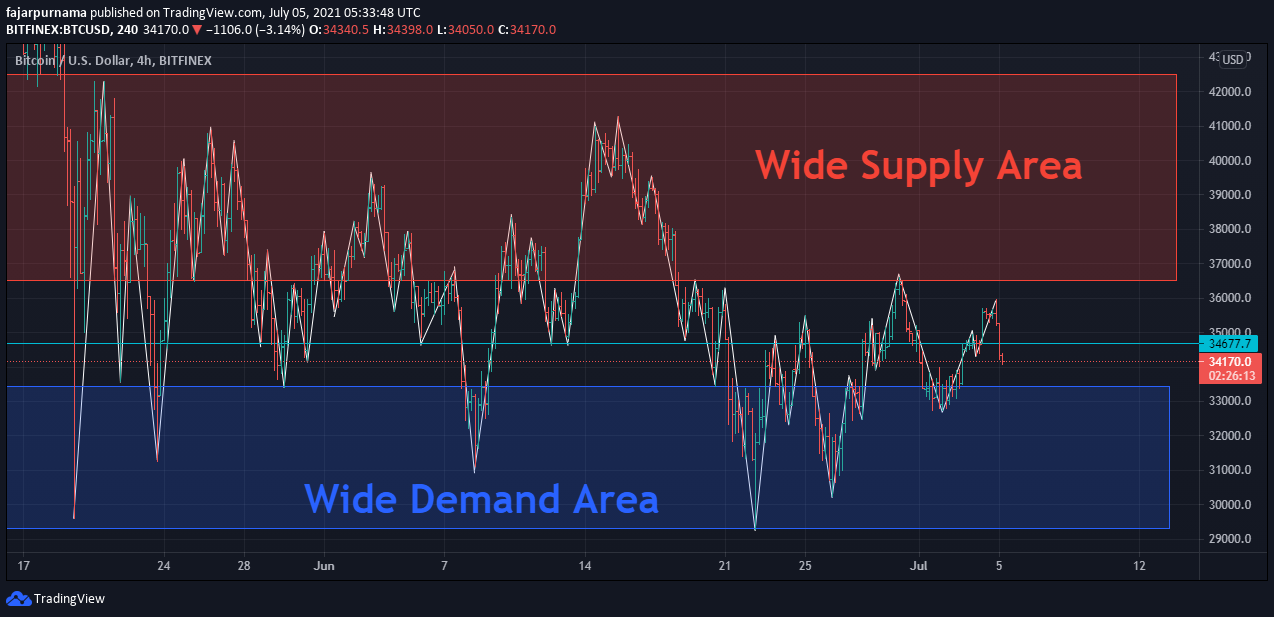Click the 38000.0 price axis label
This screenshot has height=617, width=1274.
click(1231, 229)
